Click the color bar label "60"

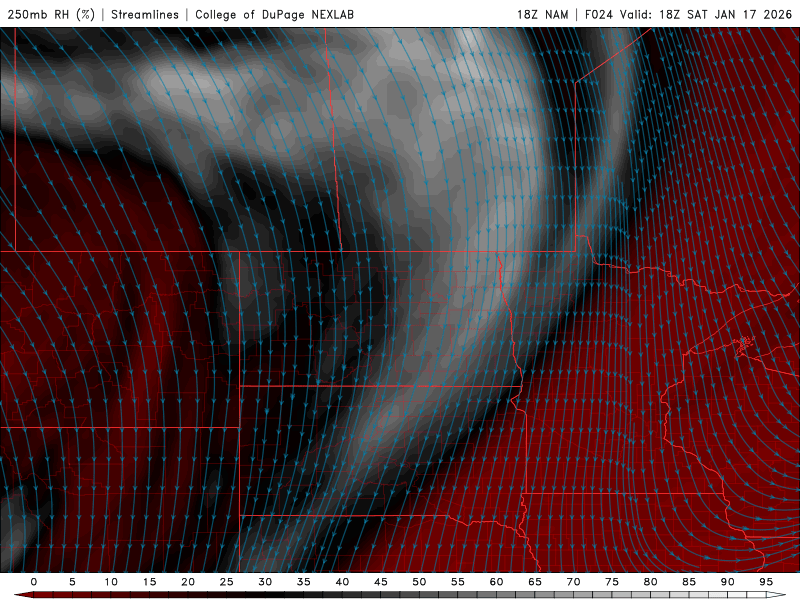[x=496, y=582]
